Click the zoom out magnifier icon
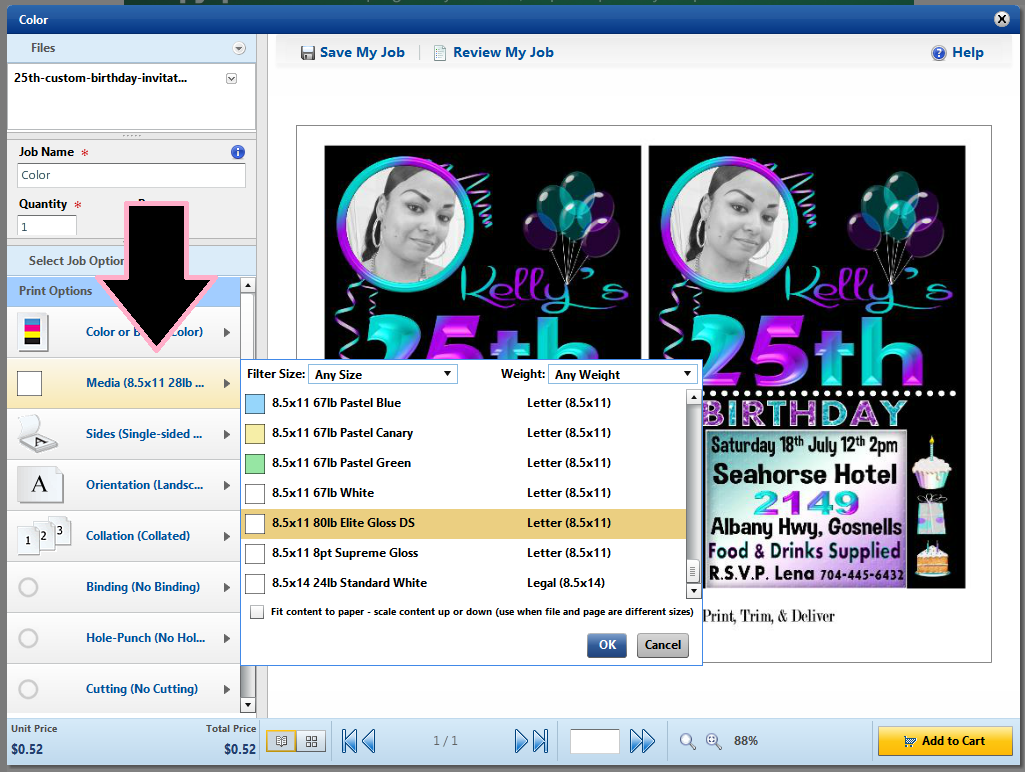1025x772 pixels. (x=688, y=741)
